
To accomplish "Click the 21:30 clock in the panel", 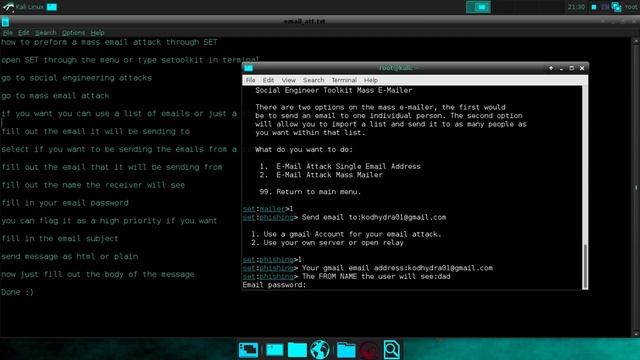I will pos(576,7).
